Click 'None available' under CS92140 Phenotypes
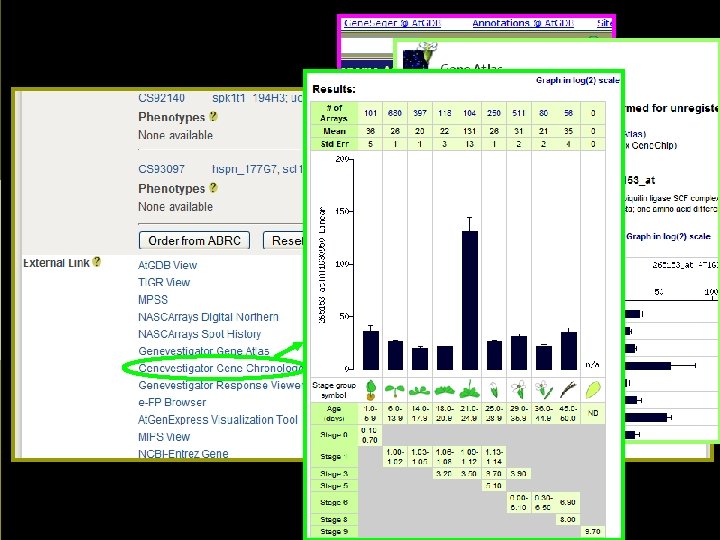Screen dimensions: 720x540 pyautogui.click(x=175, y=135)
